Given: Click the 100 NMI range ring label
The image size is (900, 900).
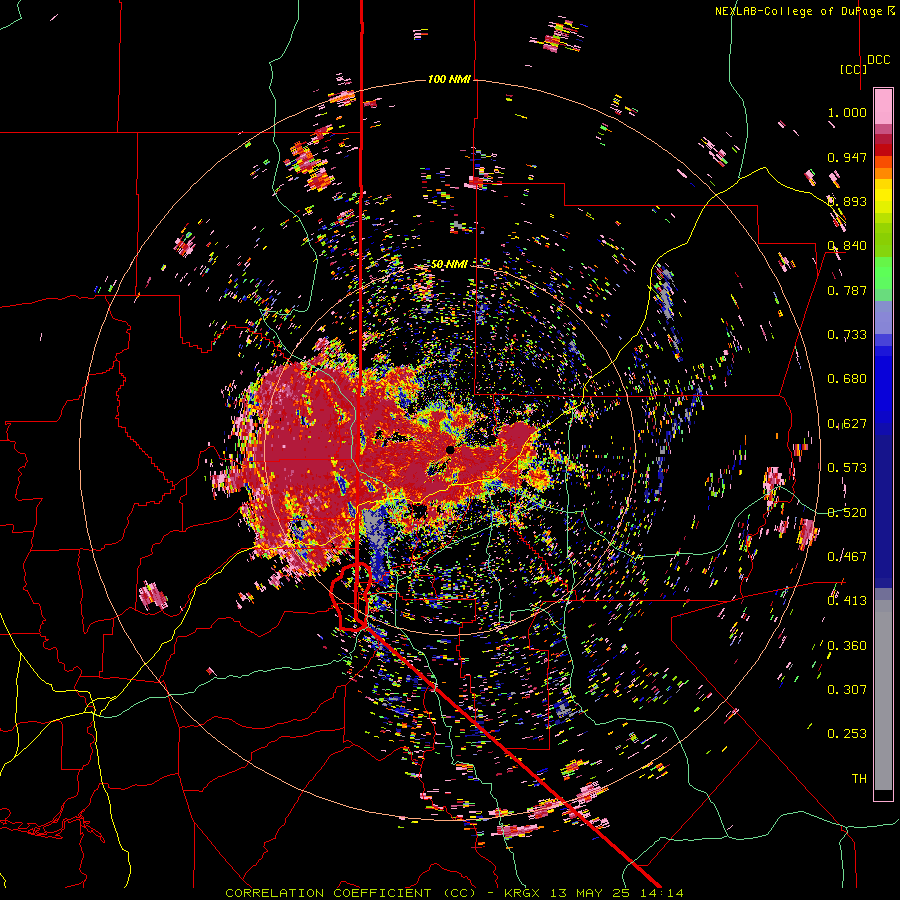Looking at the screenshot, I should click(x=449, y=79).
